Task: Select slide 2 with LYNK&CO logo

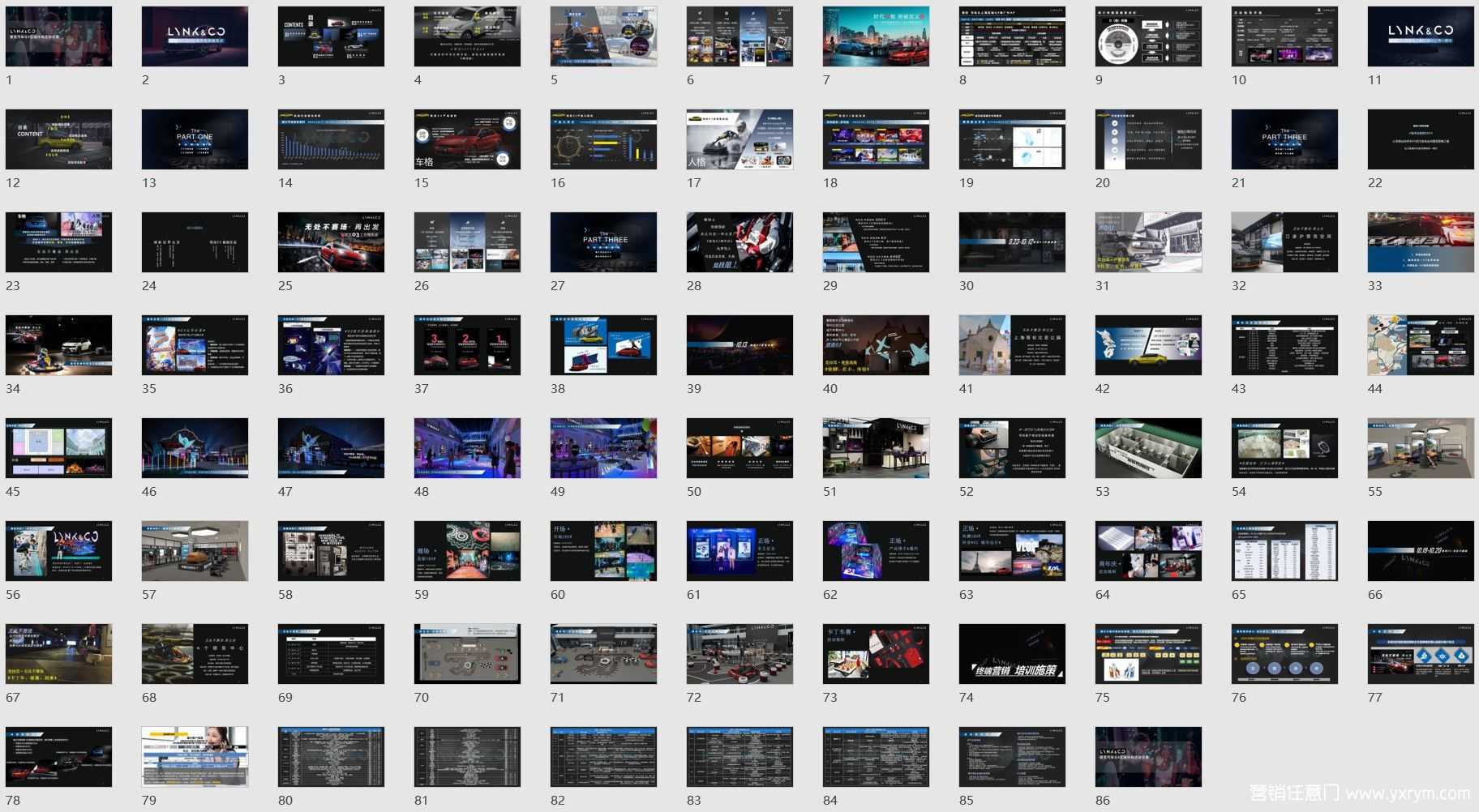Action: pos(195,36)
